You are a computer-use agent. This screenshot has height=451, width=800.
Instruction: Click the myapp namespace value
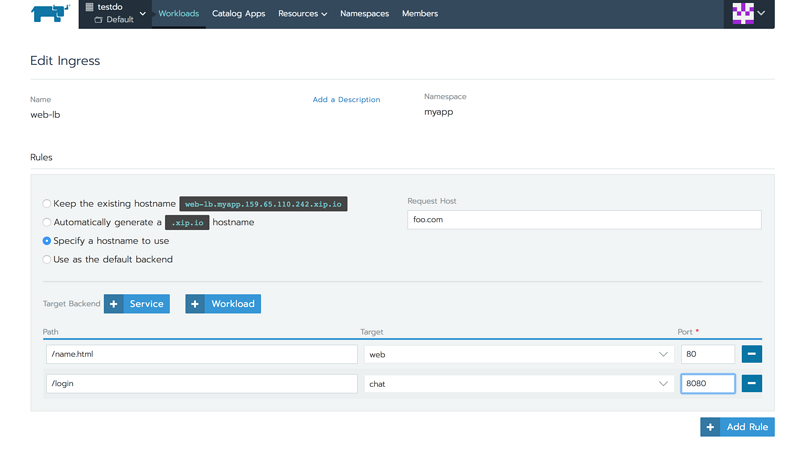click(x=439, y=112)
